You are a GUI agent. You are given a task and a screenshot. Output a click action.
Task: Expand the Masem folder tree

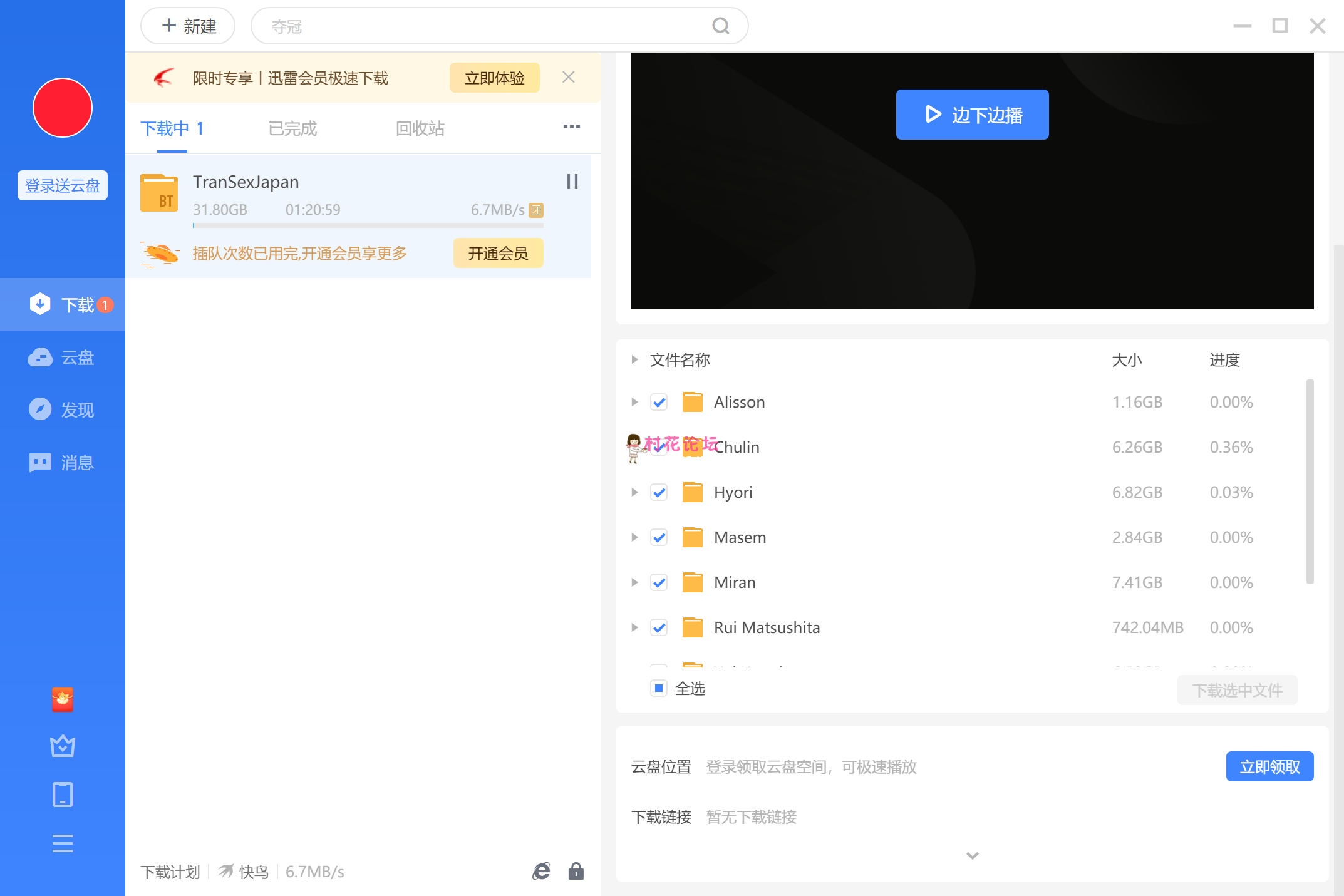click(634, 537)
